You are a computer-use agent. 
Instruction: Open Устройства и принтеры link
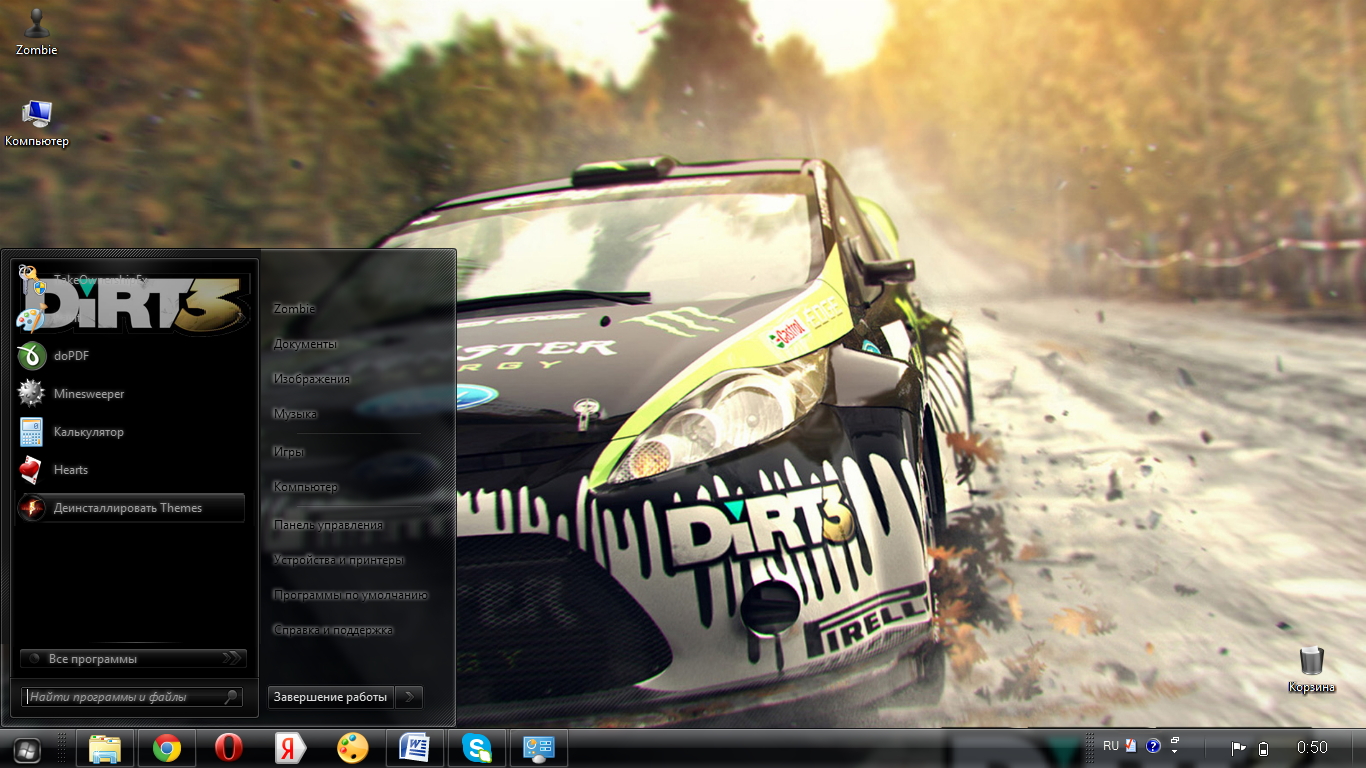point(339,560)
